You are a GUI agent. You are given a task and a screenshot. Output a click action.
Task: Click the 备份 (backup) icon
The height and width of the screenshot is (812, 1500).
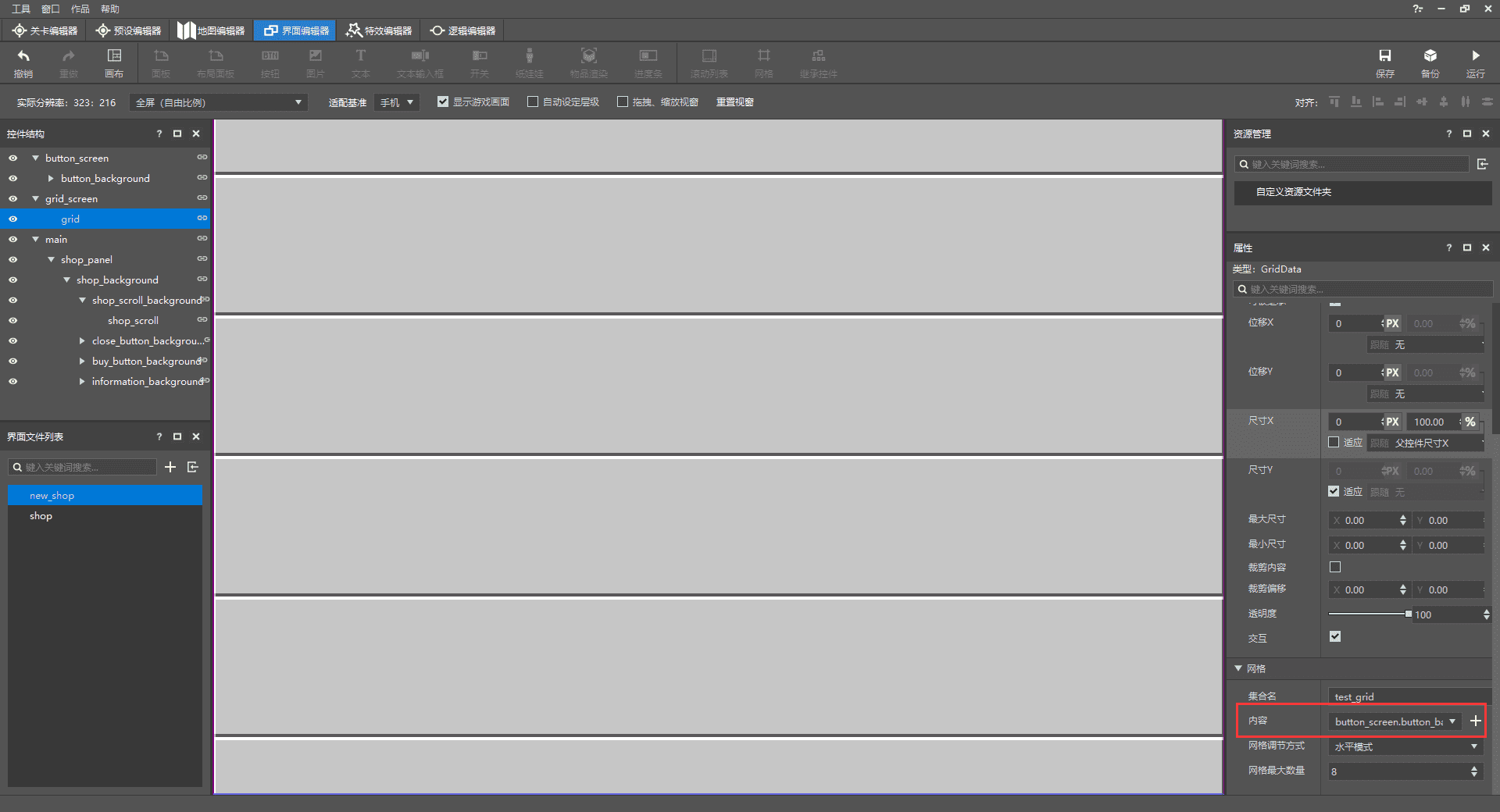[x=1430, y=62]
